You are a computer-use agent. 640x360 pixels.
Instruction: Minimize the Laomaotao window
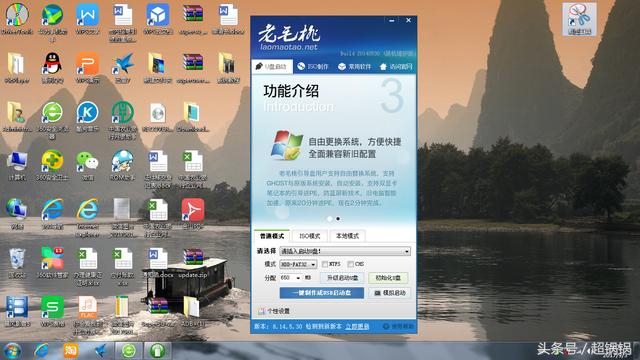pyautogui.click(x=391, y=20)
